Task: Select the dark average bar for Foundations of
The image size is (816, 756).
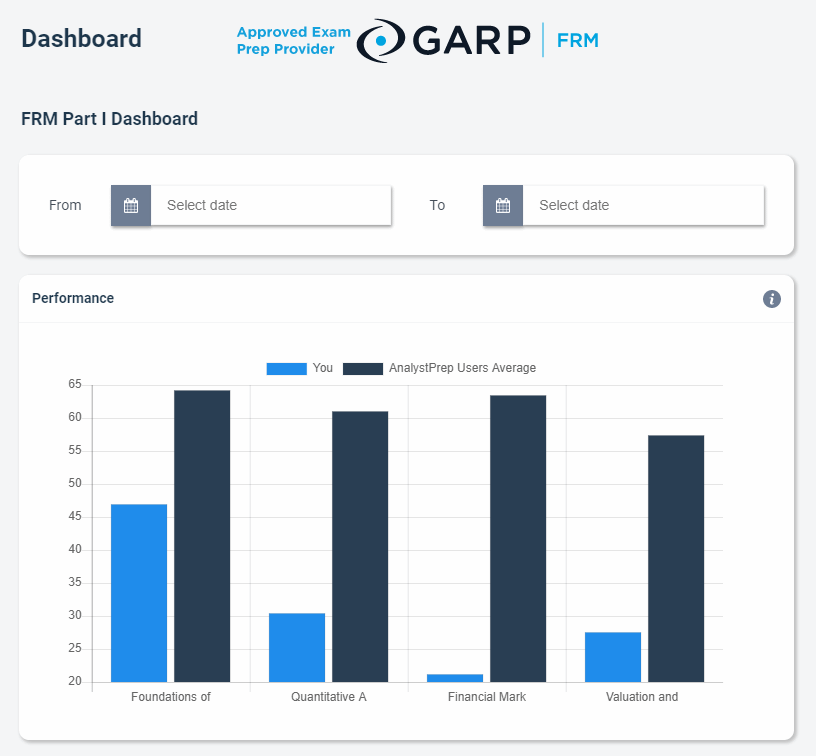Action: 202,536
